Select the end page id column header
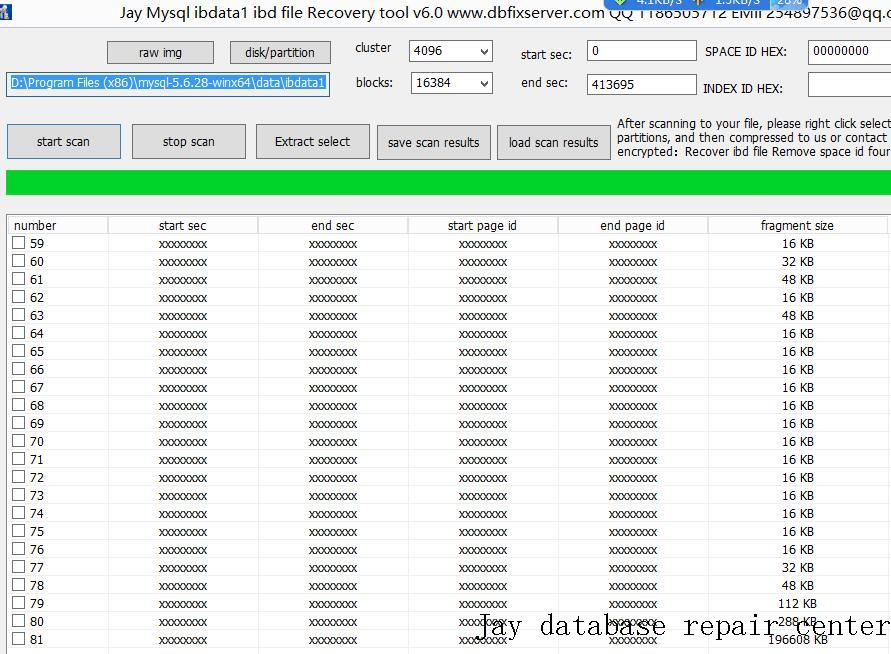This screenshot has height=654, width=891. point(632,226)
